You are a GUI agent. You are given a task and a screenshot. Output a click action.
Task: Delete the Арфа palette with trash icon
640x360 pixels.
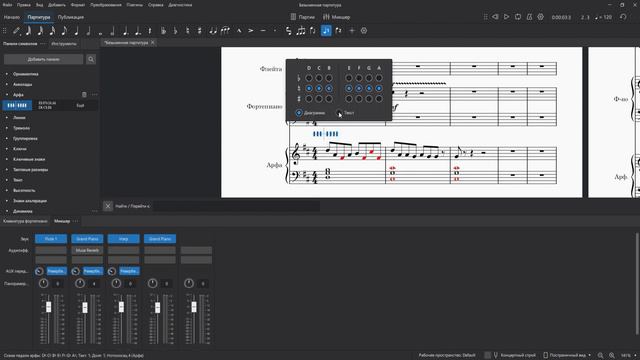tap(84, 95)
